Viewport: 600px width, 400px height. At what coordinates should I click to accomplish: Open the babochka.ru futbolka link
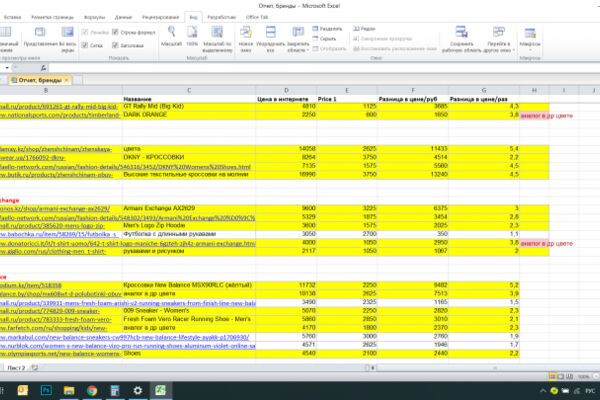click(x=58, y=234)
